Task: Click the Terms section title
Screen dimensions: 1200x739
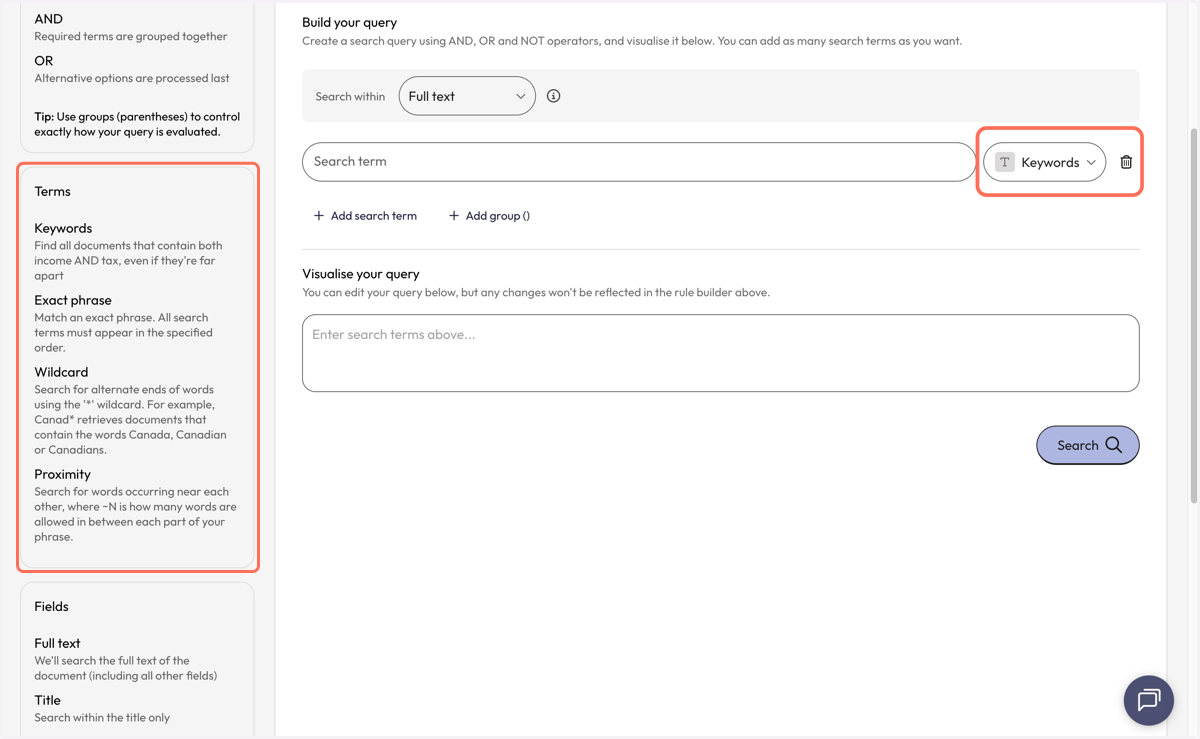Action: click(52, 191)
